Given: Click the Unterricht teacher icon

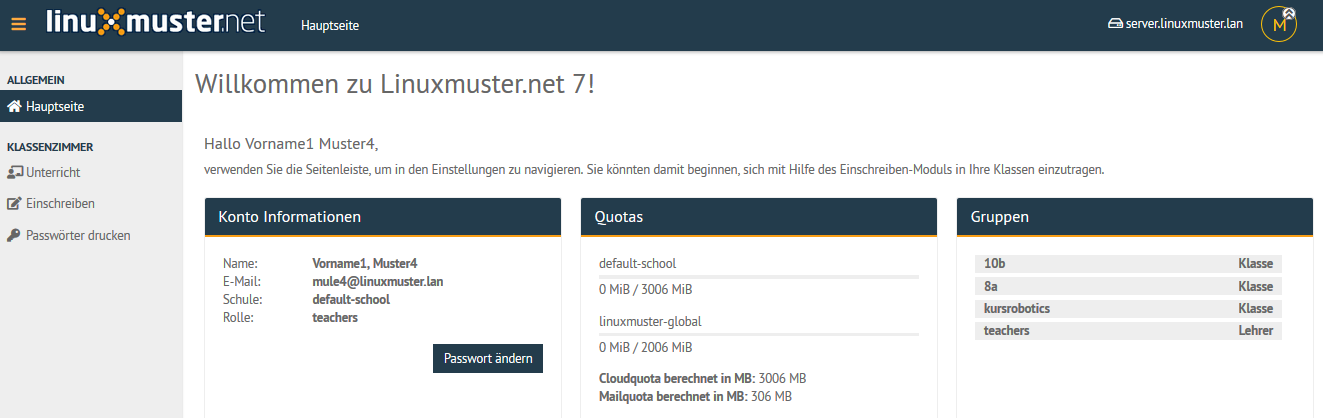Looking at the screenshot, I should [15, 172].
